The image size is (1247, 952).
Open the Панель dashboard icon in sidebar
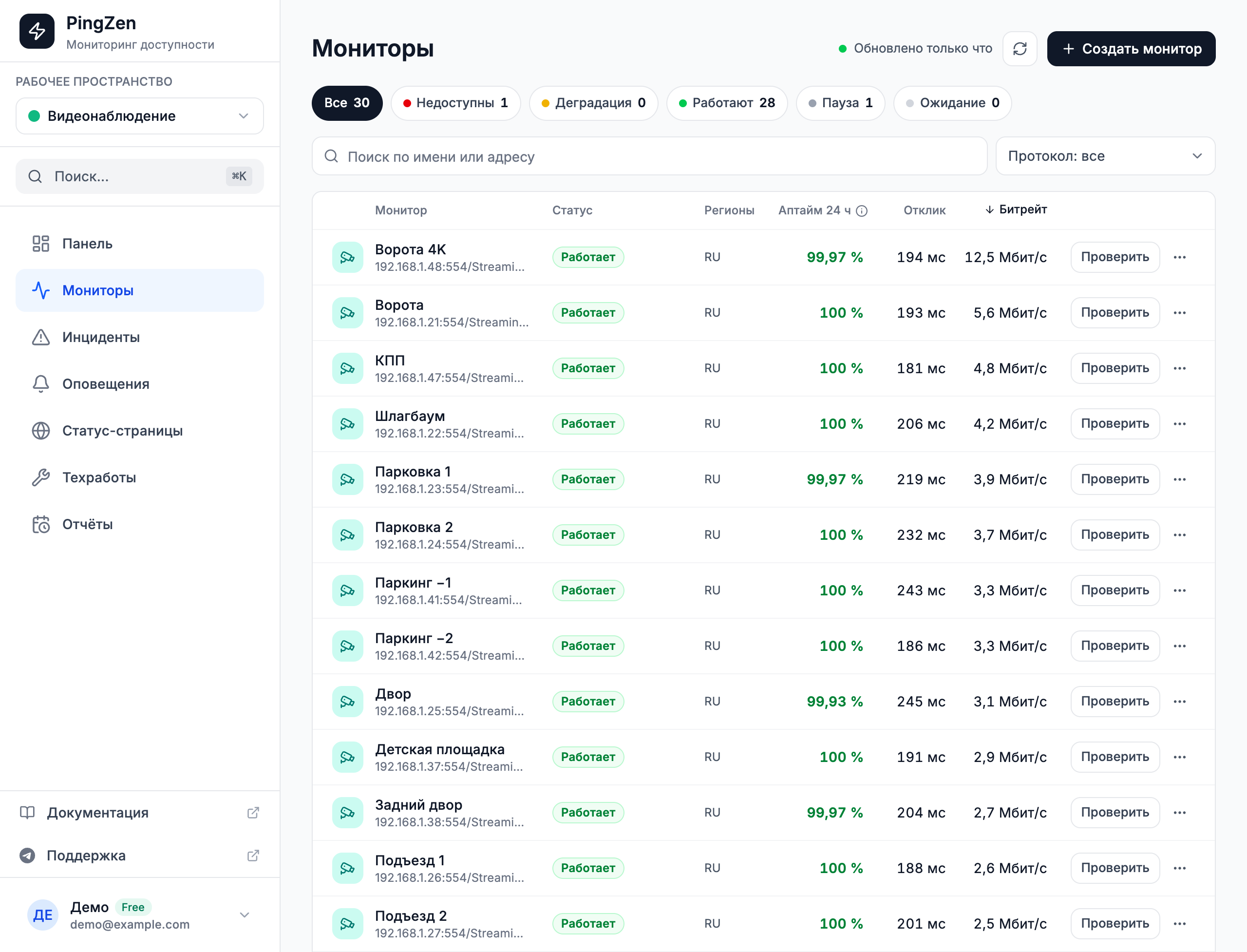pos(41,244)
